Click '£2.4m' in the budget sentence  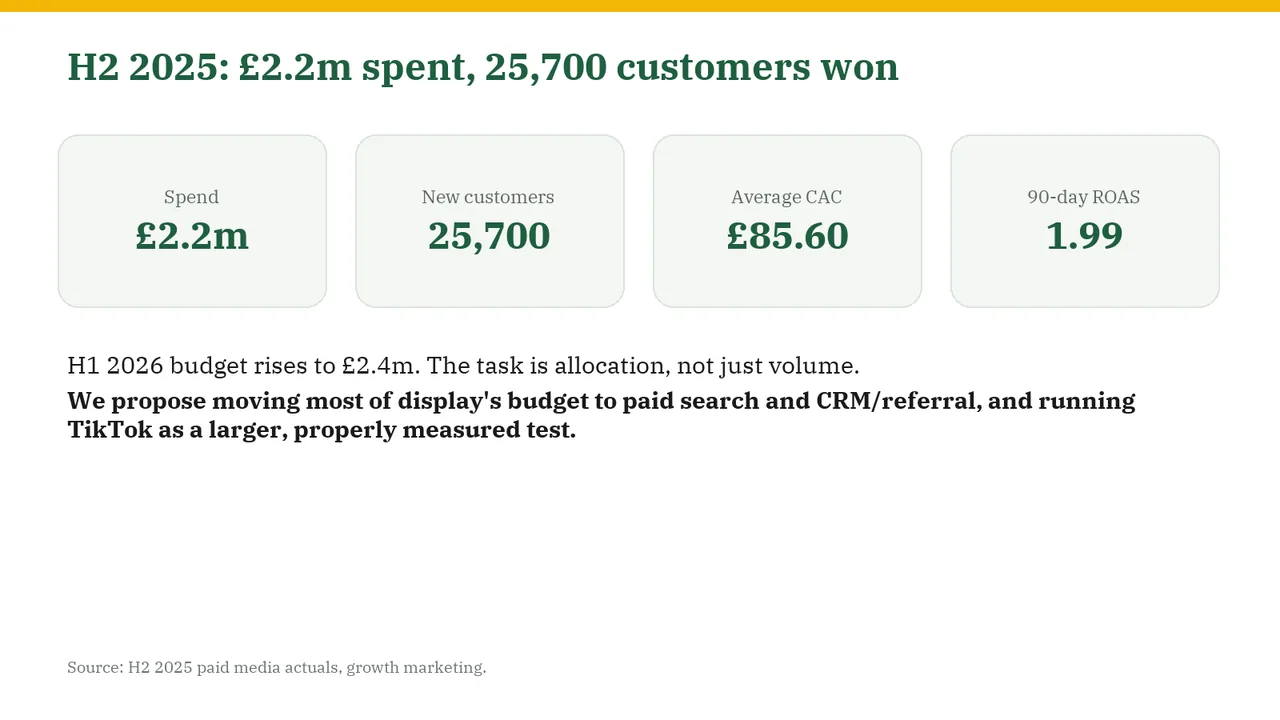click(381, 365)
